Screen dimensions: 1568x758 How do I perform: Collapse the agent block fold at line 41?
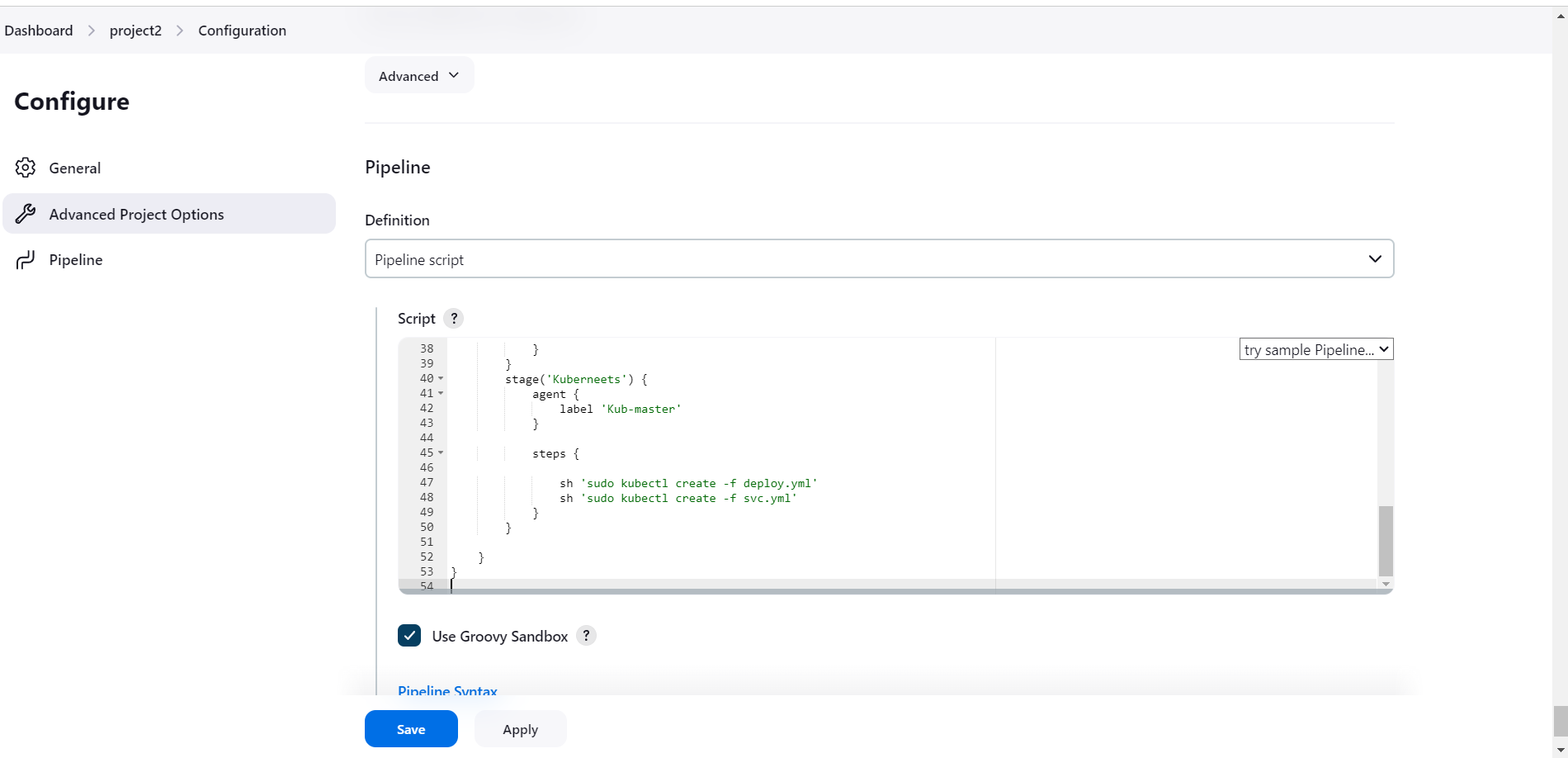pos(441,393)
